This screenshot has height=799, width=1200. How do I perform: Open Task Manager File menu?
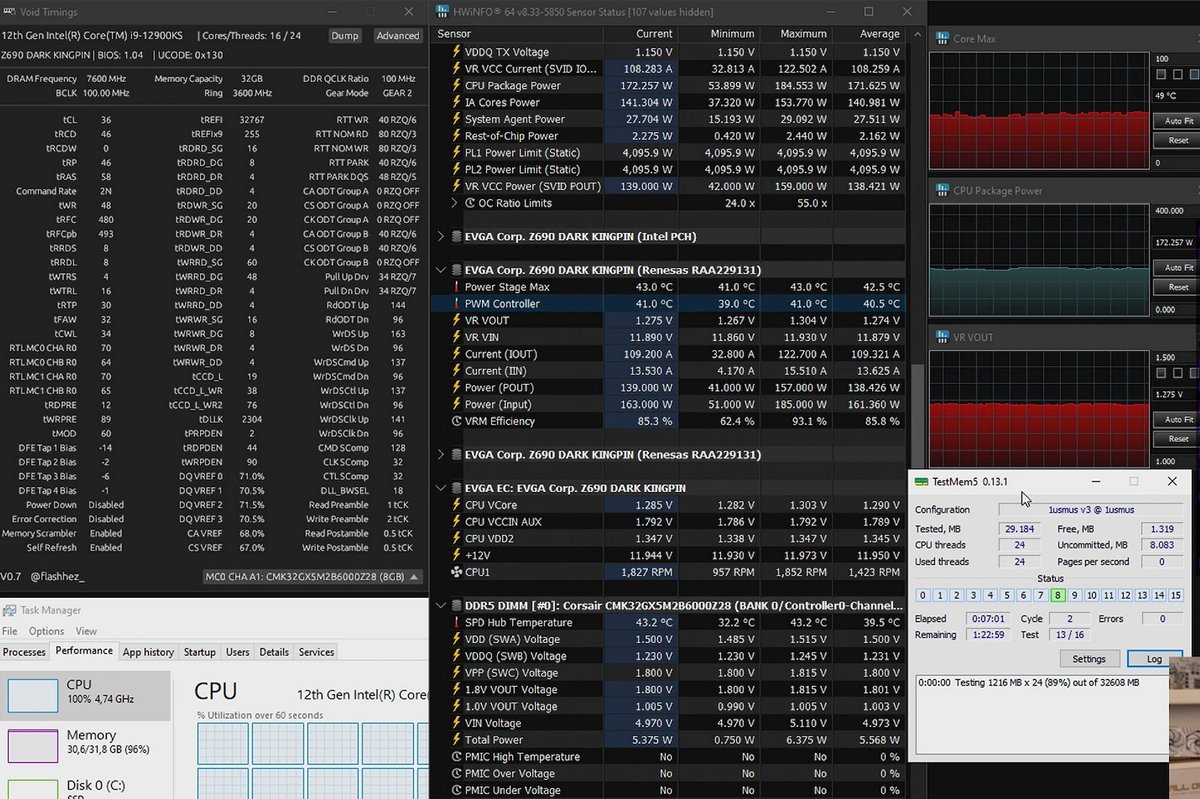(x=10, y=631)
